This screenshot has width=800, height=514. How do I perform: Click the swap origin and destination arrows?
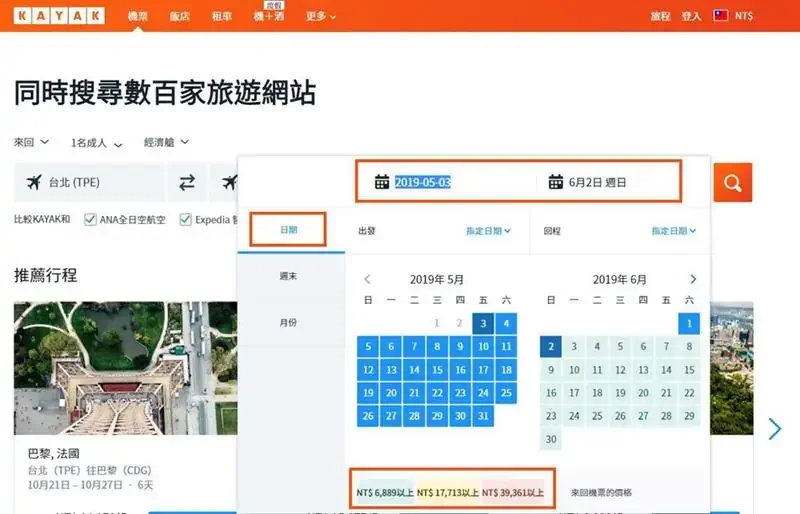(x=187, y=183)
